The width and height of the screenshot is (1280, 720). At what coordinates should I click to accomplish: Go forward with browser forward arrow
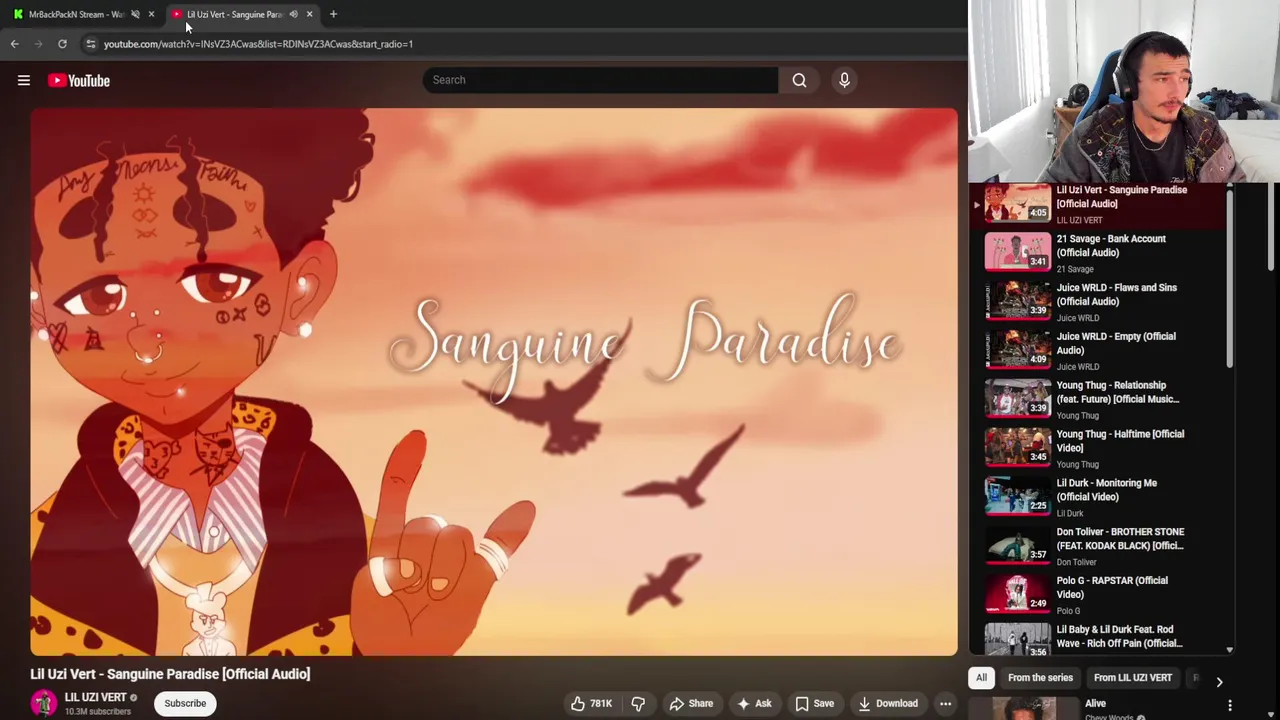(38, 44)
